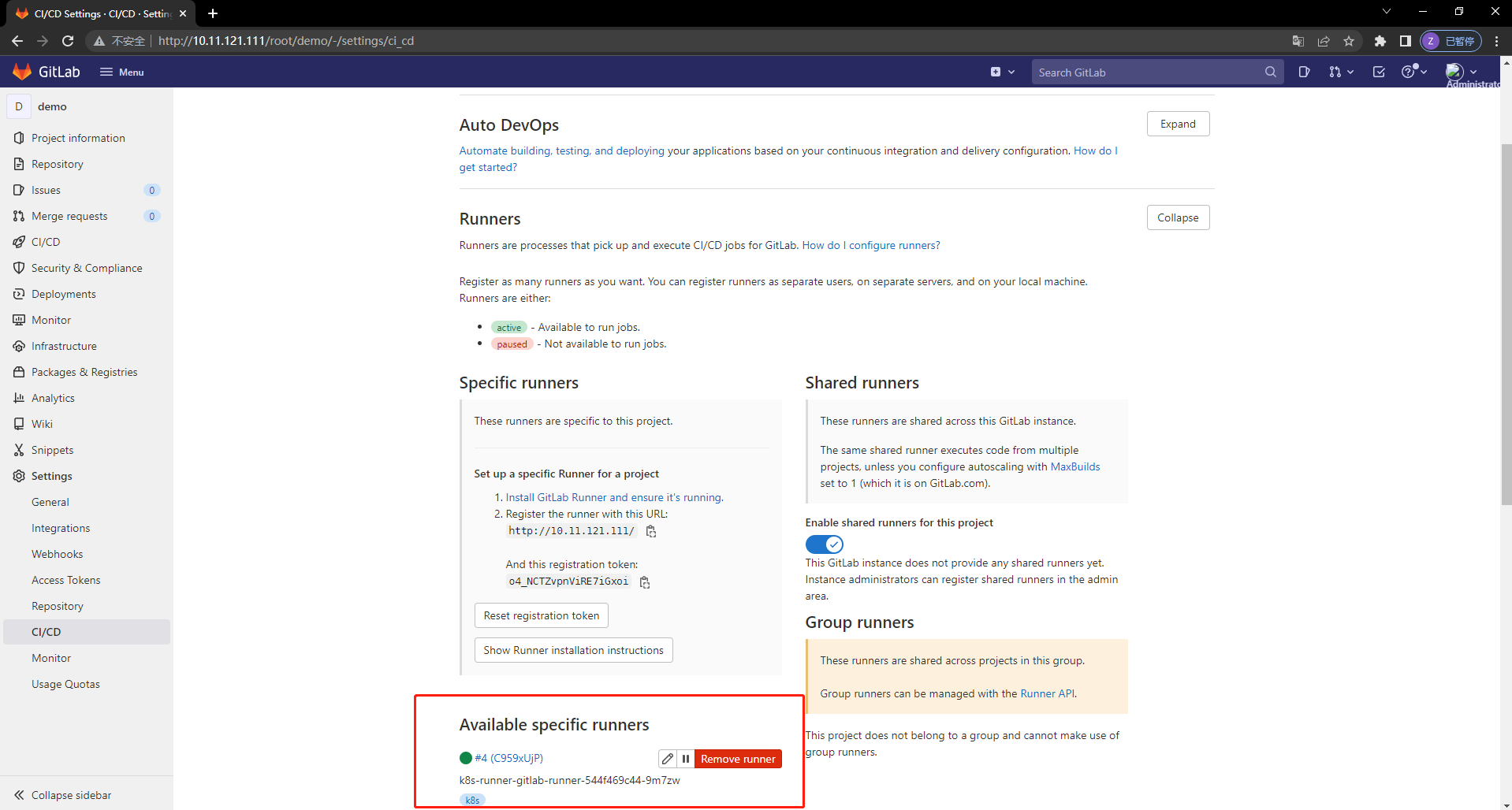The width and height of the screenshot is (1512, 810).
Task: Click Reset registration token button
Action: 542,615
